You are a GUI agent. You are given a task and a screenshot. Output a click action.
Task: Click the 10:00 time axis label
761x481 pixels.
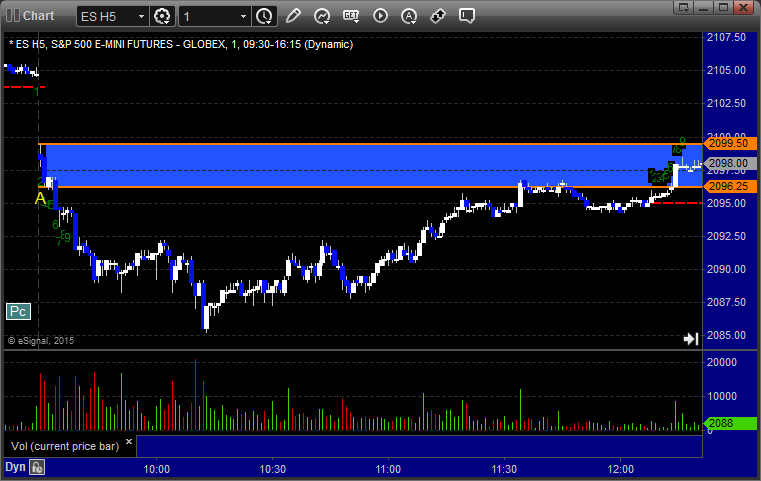[156, 469]
